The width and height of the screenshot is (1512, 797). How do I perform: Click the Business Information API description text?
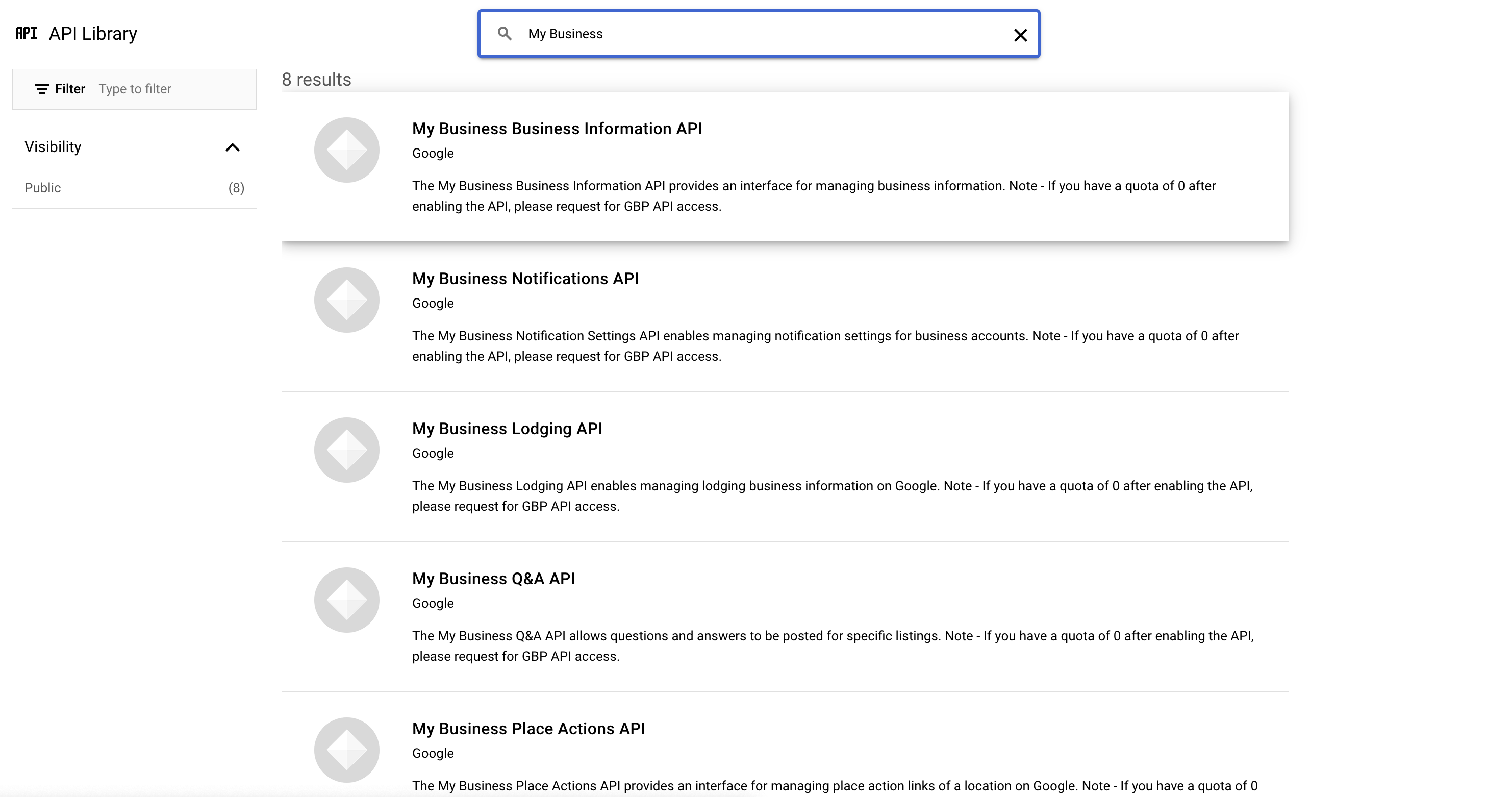[814, 196]
